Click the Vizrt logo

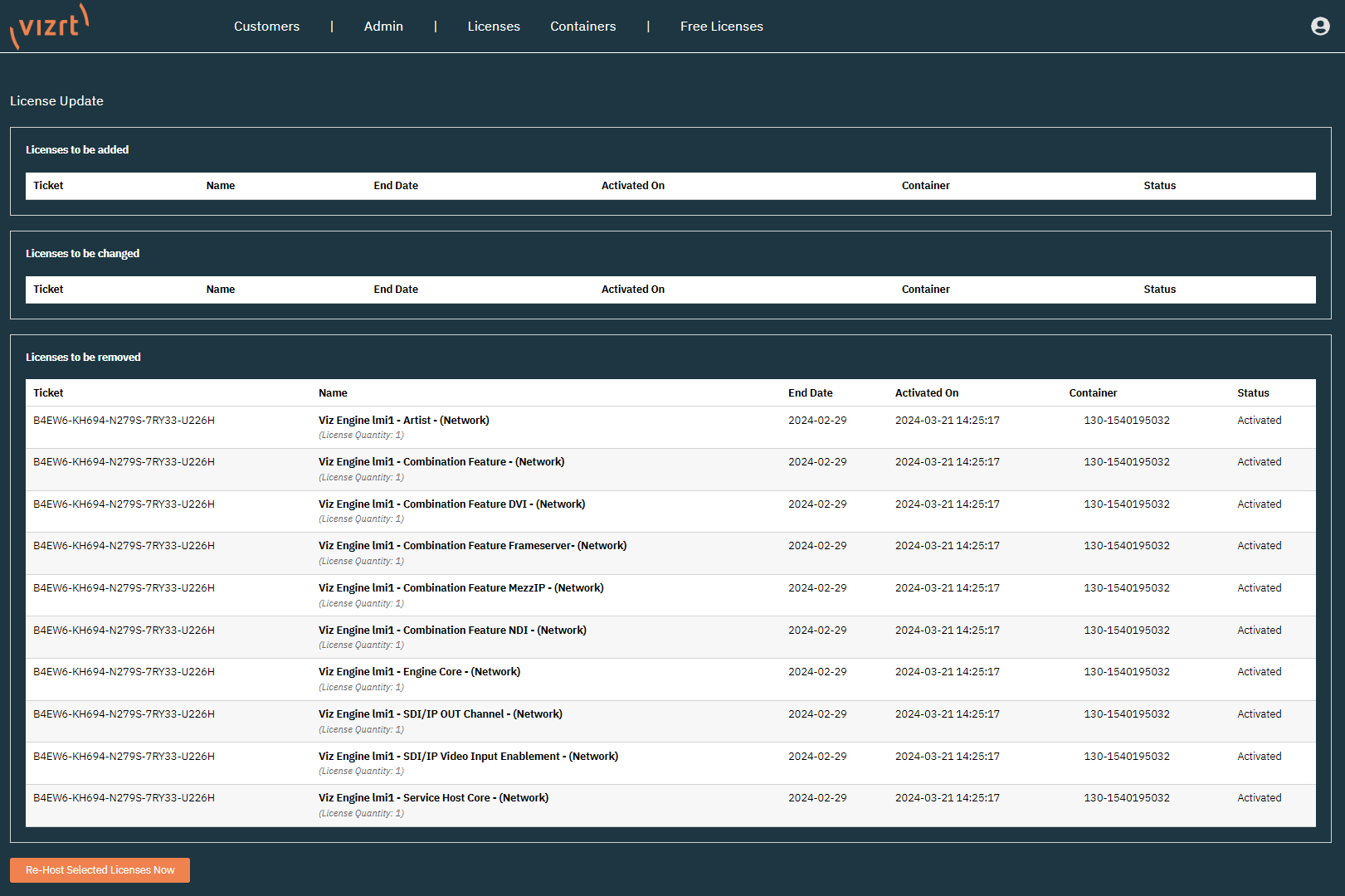pyautogui.click(x=50, y=27)
